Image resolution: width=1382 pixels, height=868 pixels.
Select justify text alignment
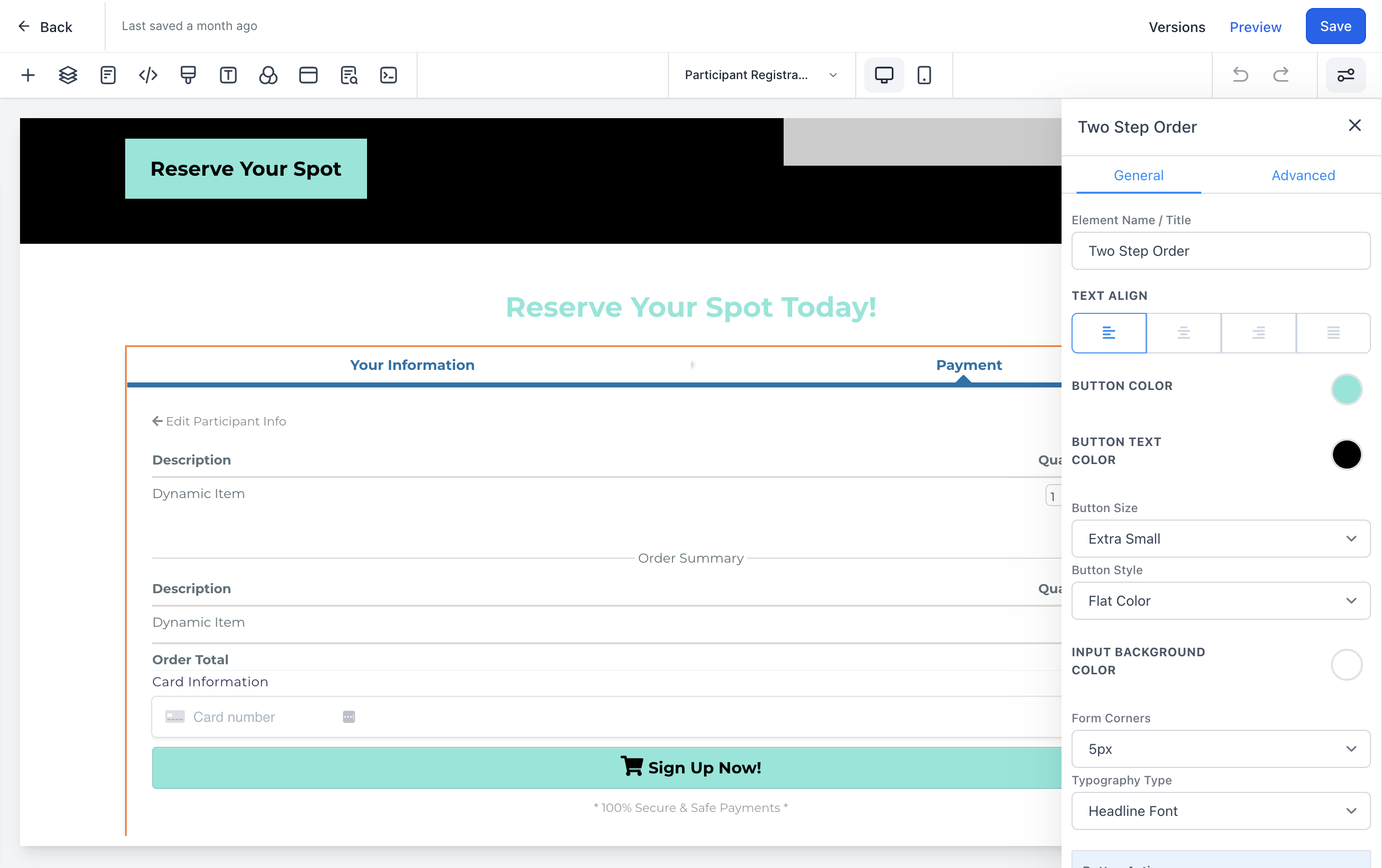tap(1333, 333)
